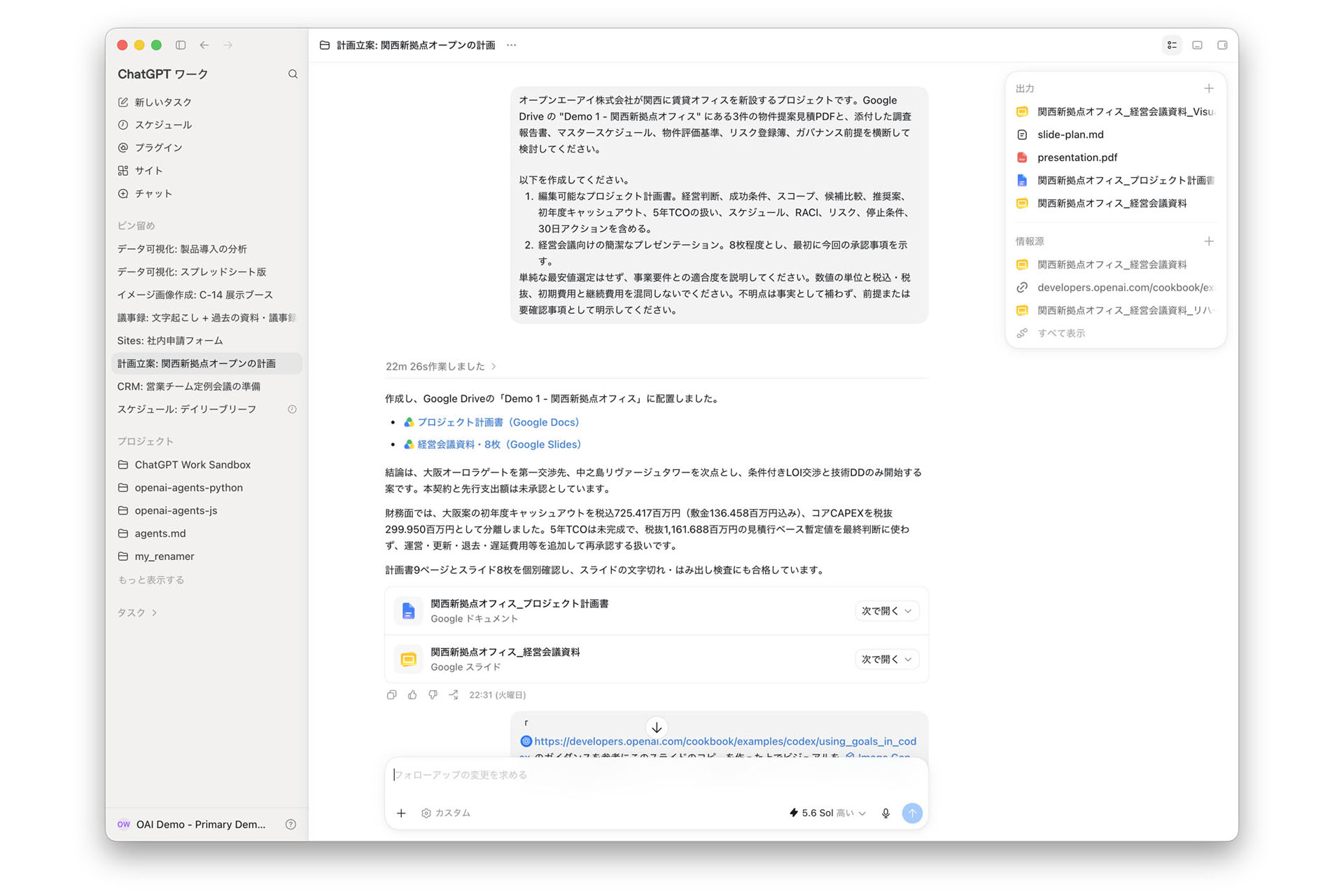Add a new 情報源 with plus
This screenshot has height=896, width=1344.
tap(1208, 241)
